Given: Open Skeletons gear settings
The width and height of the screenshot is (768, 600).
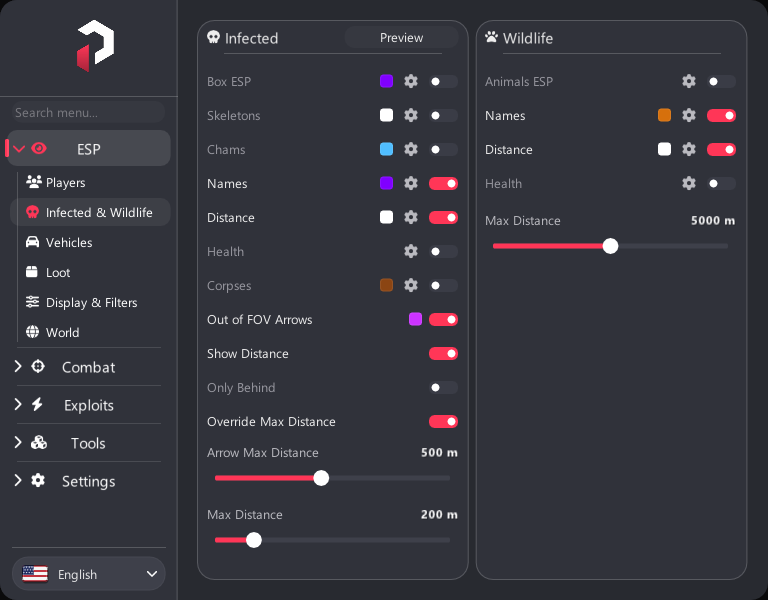Looking at the screenshot, I should 410,115.
